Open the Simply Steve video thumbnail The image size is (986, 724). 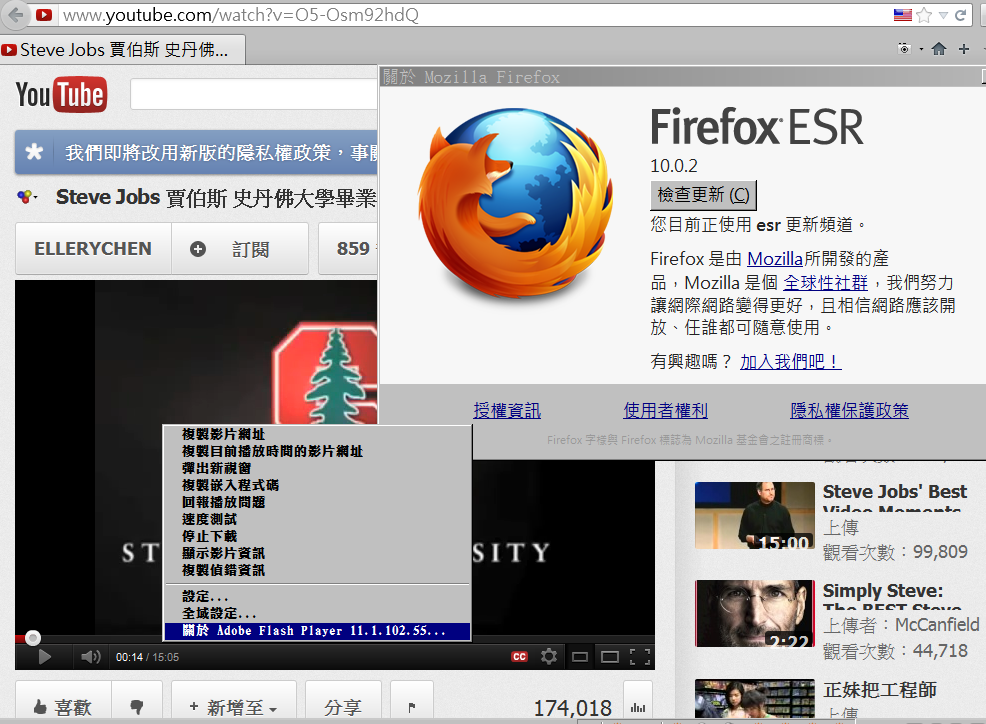pos(755,613)
